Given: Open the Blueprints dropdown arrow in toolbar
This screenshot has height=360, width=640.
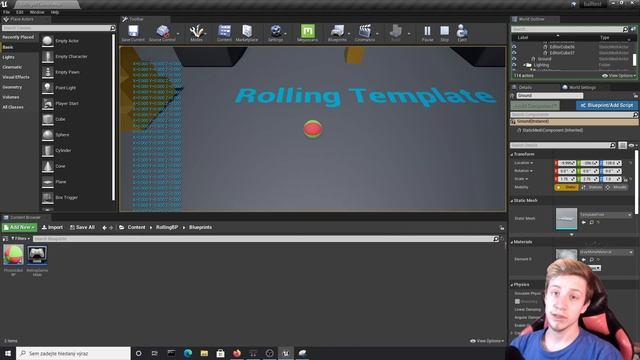Looking at the screenshot, I should [349, 34].
